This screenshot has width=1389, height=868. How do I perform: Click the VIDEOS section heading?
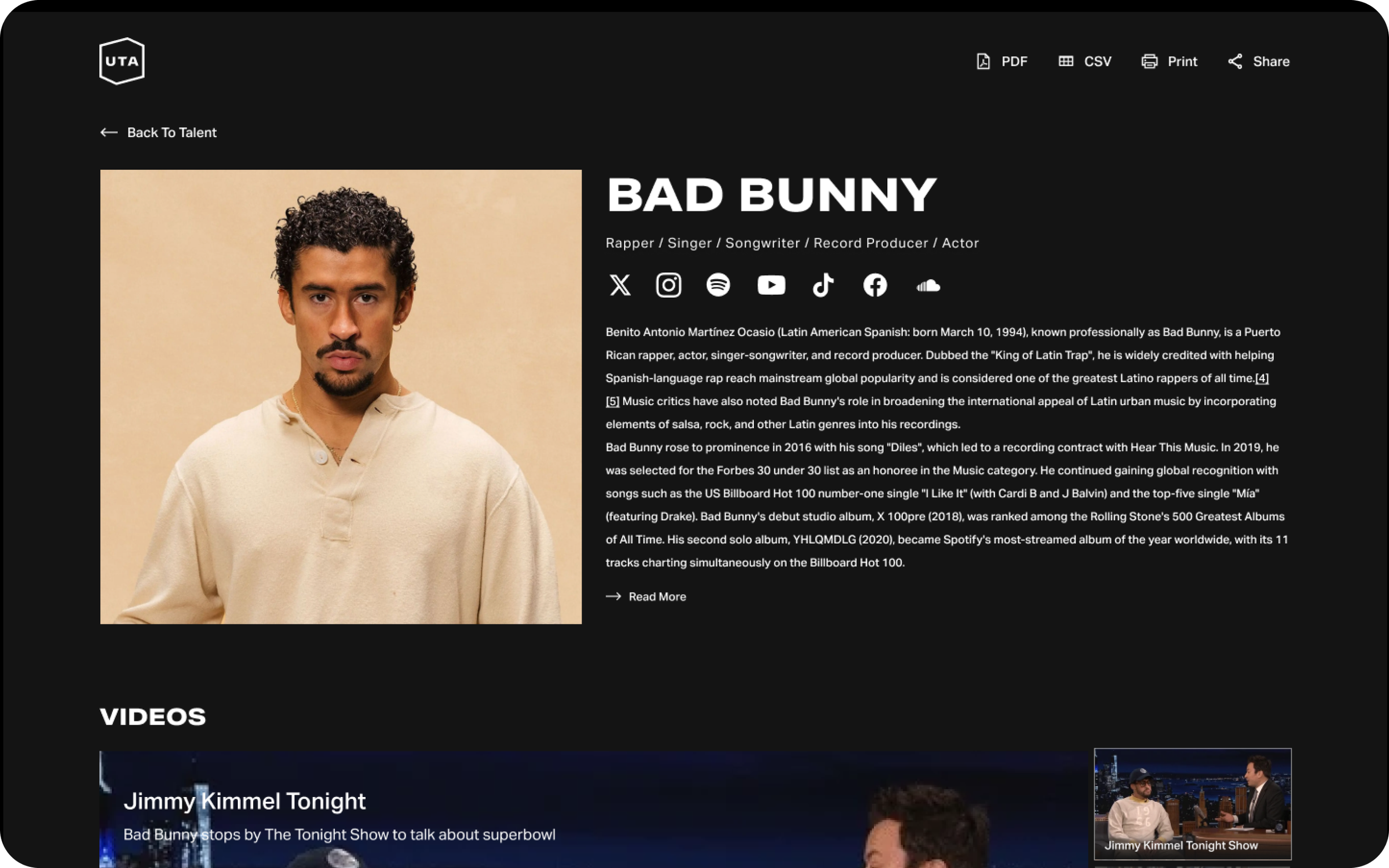click(153, 716)
